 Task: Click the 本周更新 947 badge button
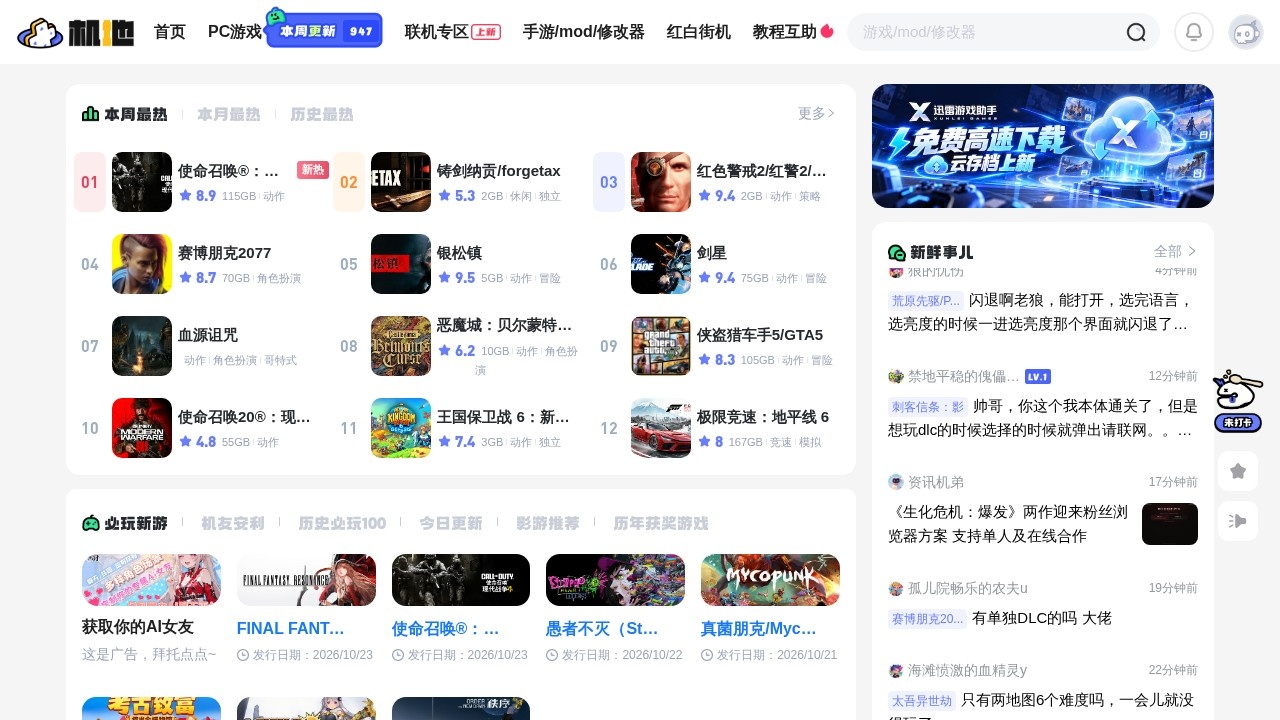(325, 30)
